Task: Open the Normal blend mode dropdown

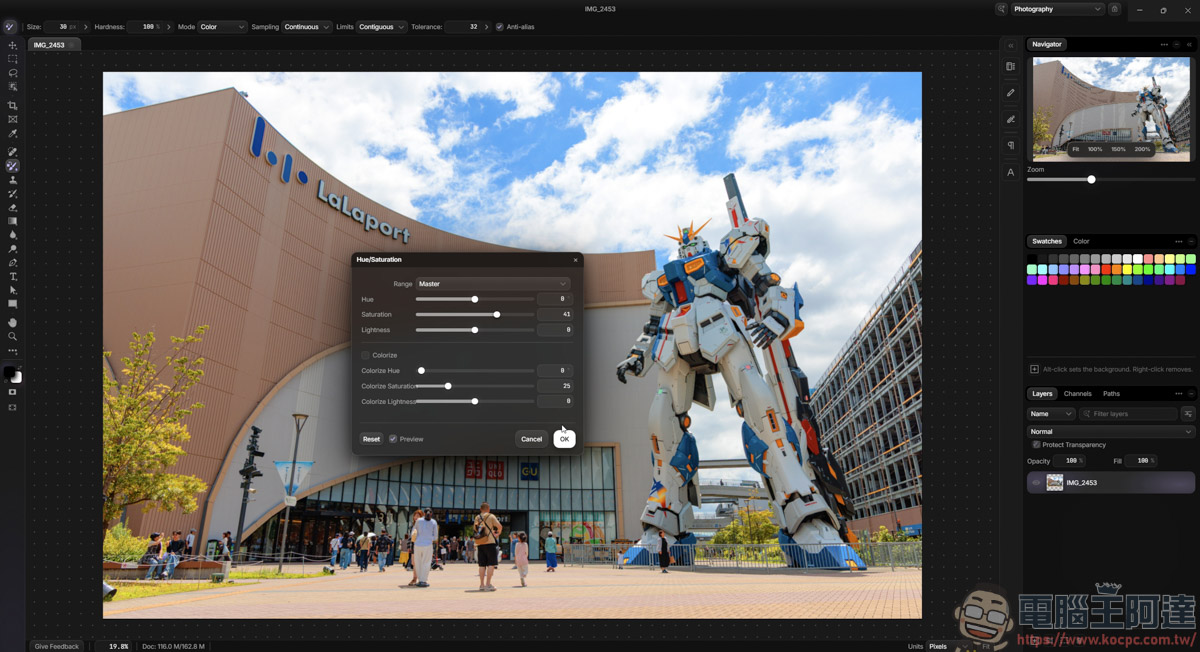Action: point(1111,432)
